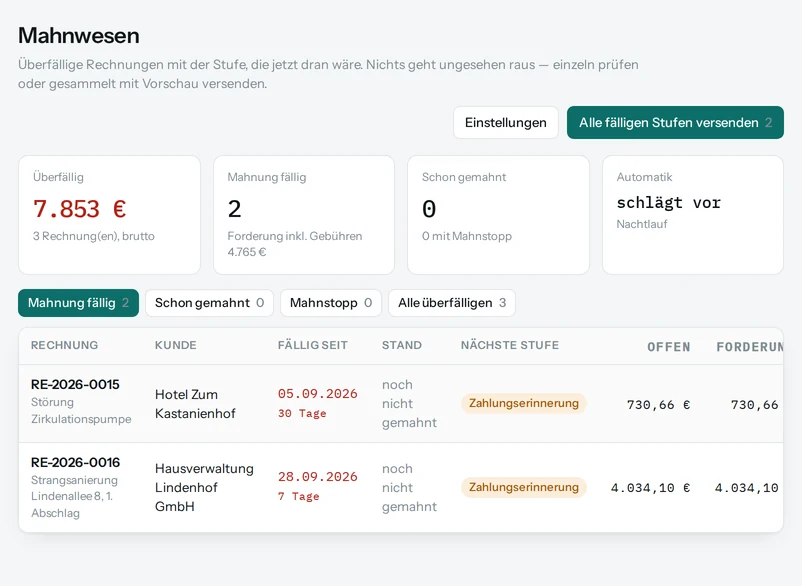Show Alle überfälligen tab
This screenshot has height=586, width=802.
coord(452,303)
